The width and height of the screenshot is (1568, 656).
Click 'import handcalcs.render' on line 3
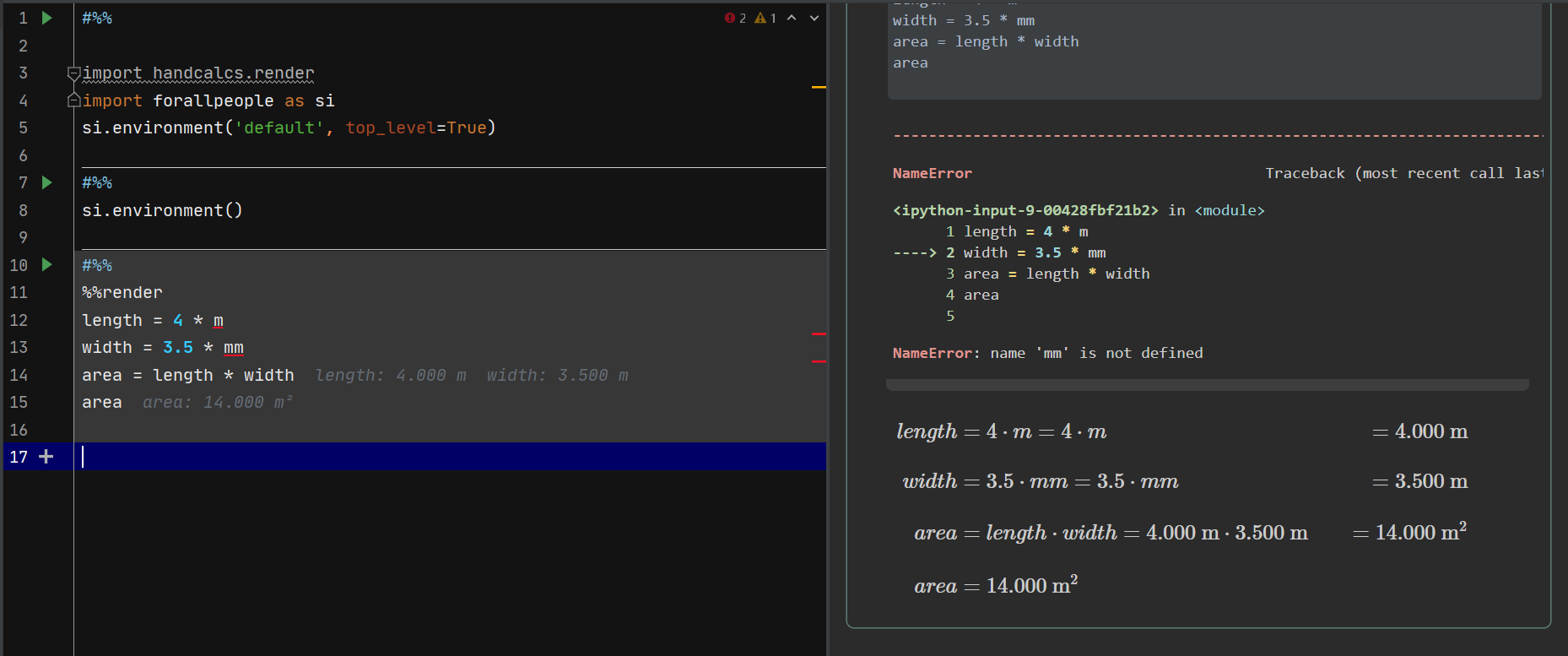pos(198,73)
